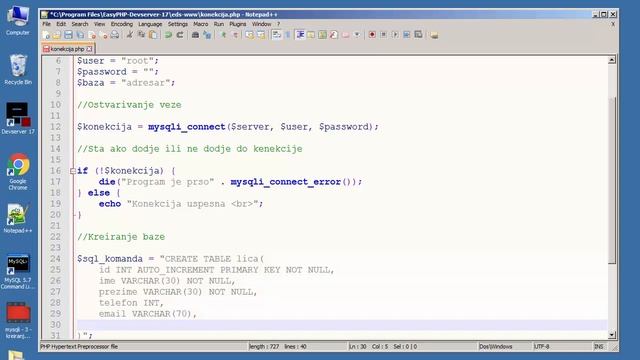Image resolution: width=640 pixels, height=360 pixels.
Task: Click the Open file toolbar icon
Action: click(57, 35)
